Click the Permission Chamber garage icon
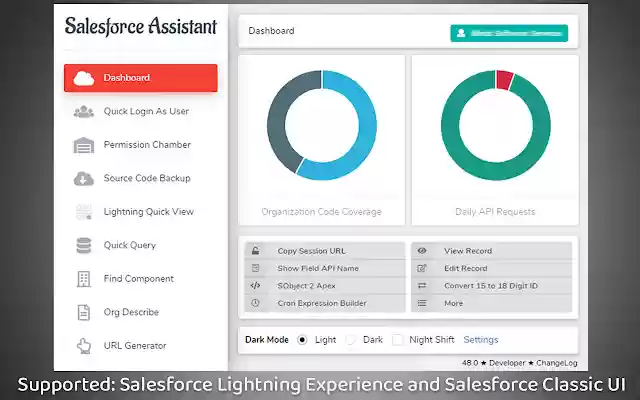 [84, 145]
